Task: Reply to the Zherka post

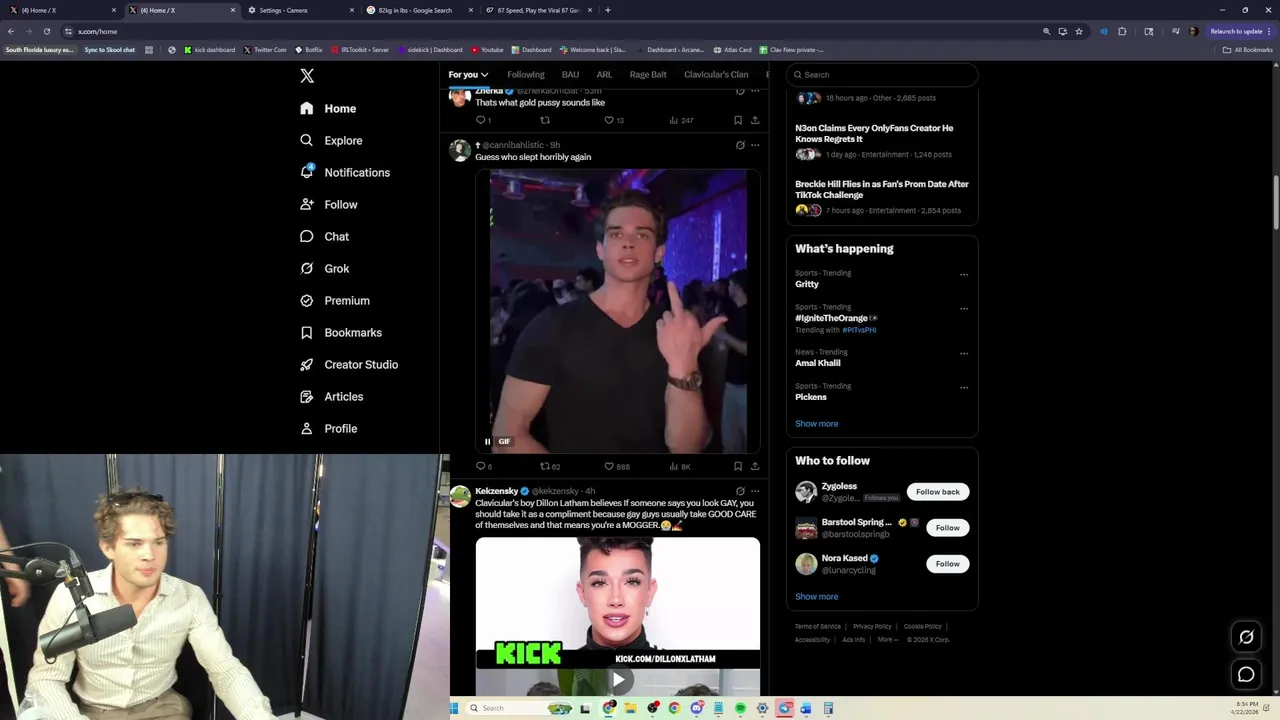Action: (483, 120)
